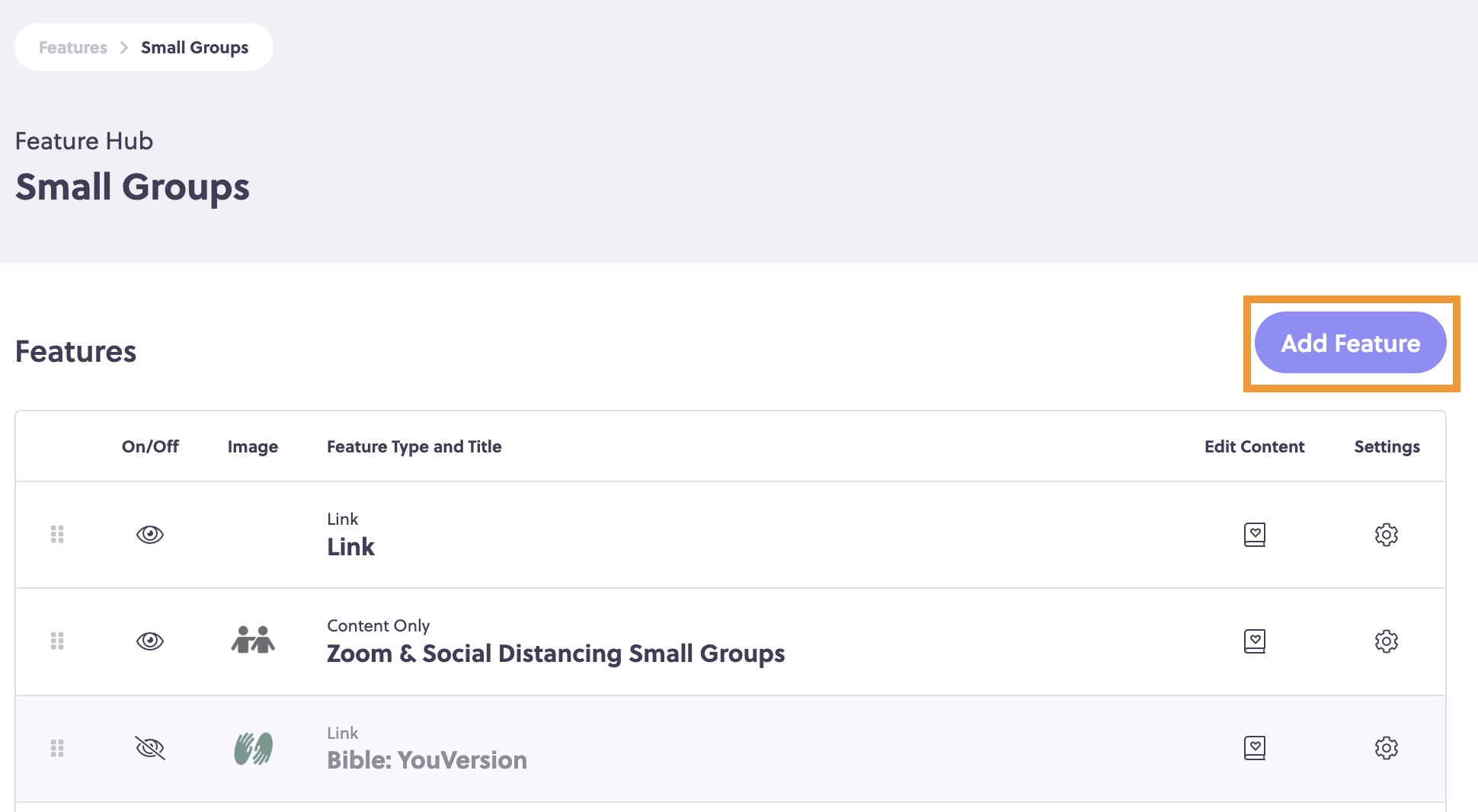
Task: Select the Feature Type and Title column header
Action: (414, 446)
